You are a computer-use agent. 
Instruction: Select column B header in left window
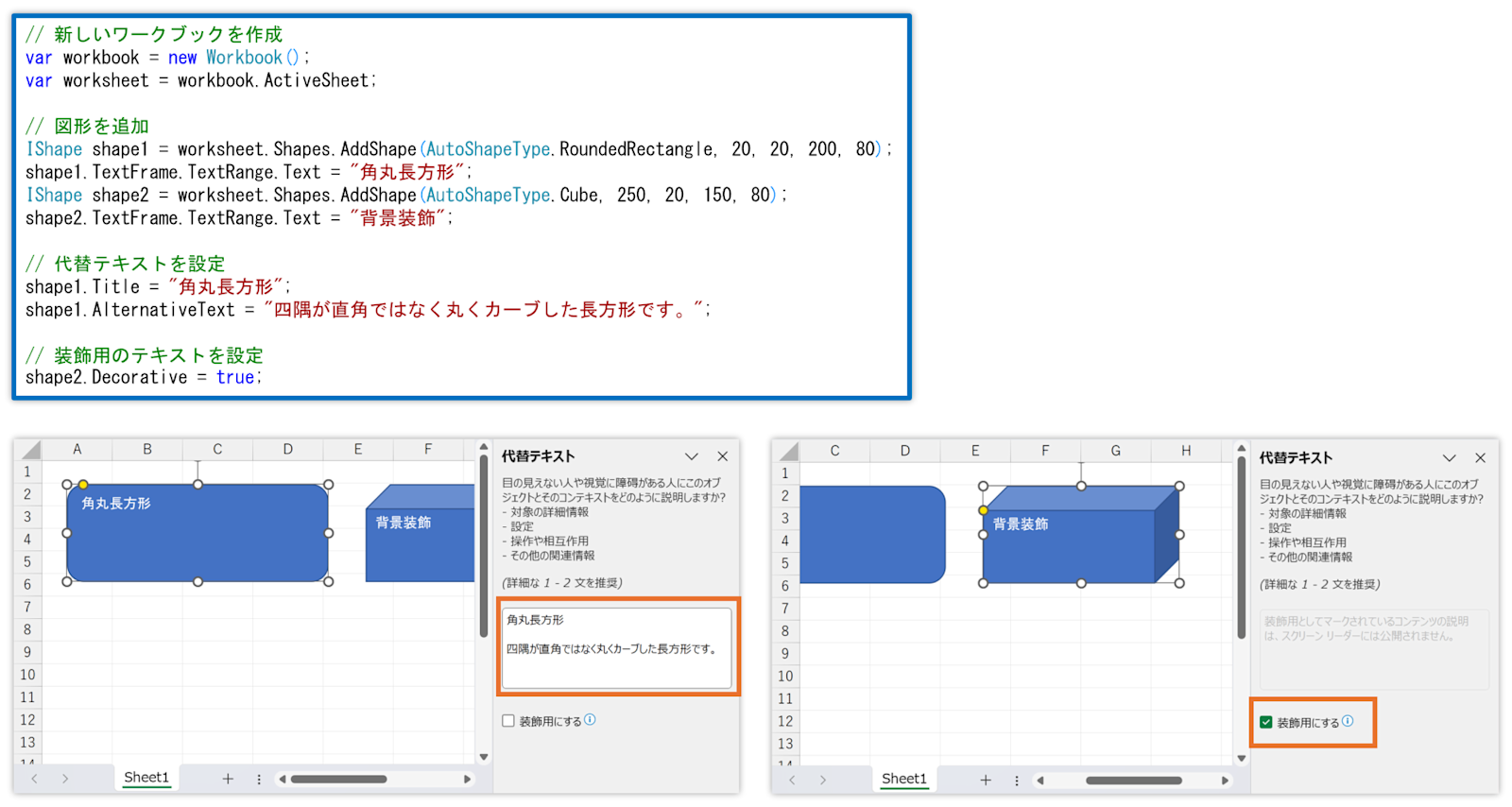pos(147,450)
